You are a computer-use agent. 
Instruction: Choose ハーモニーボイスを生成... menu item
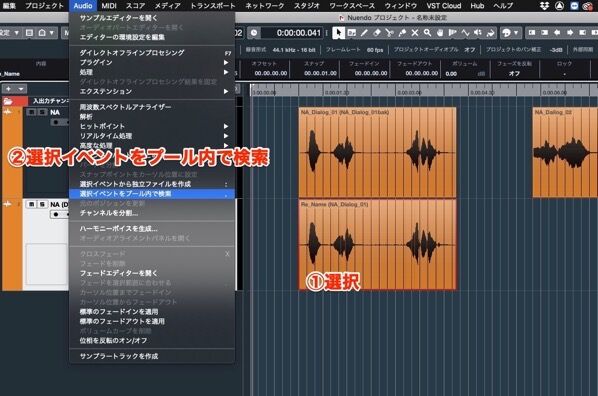pos(152,229)
